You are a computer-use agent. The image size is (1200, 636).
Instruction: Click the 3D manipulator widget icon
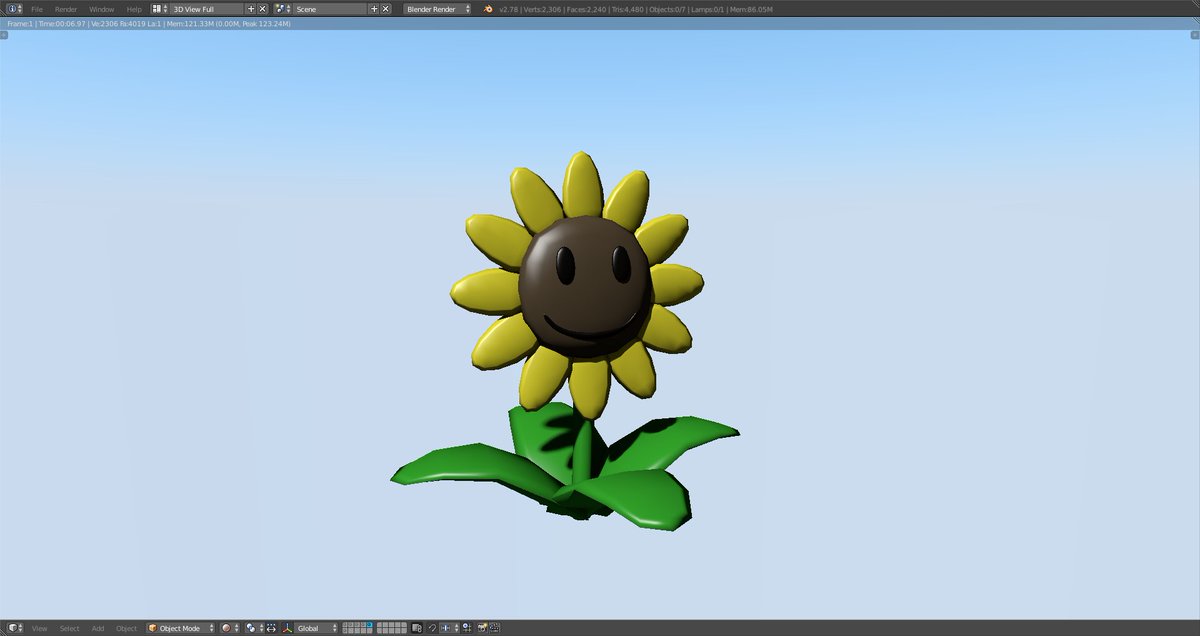click(x=270, y=628)
